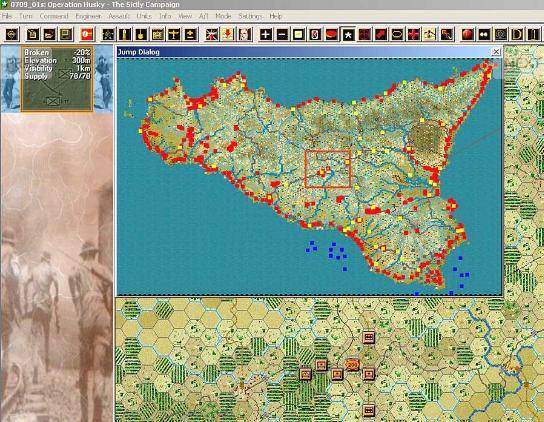Click the red-white counter toolbar icon
The image size is (544, 422).
click(315, 34)
